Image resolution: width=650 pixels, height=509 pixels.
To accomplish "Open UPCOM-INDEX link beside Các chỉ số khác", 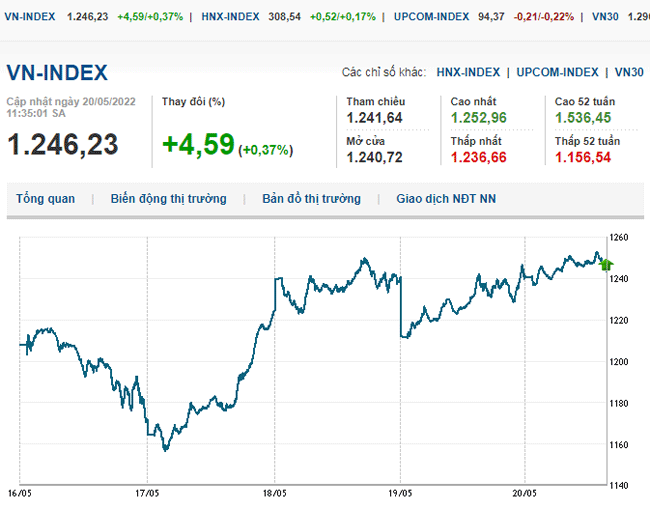I will click(x=558, y=72).
